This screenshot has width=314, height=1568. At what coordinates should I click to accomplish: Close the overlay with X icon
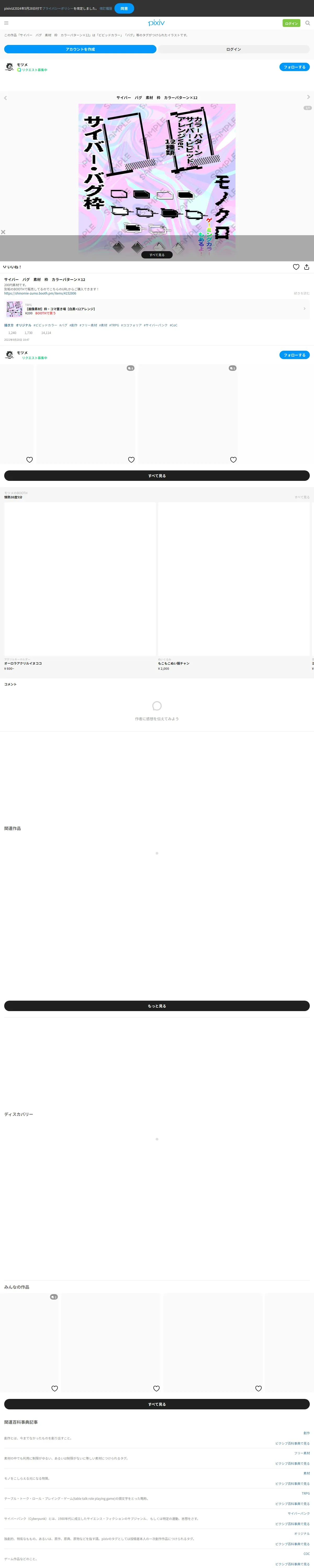3,232
